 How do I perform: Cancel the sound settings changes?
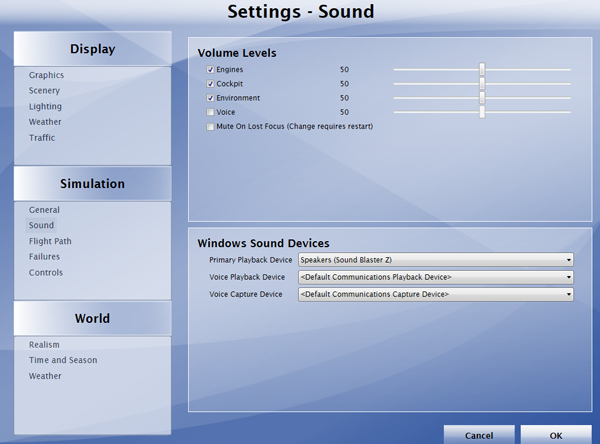[479, 435]
